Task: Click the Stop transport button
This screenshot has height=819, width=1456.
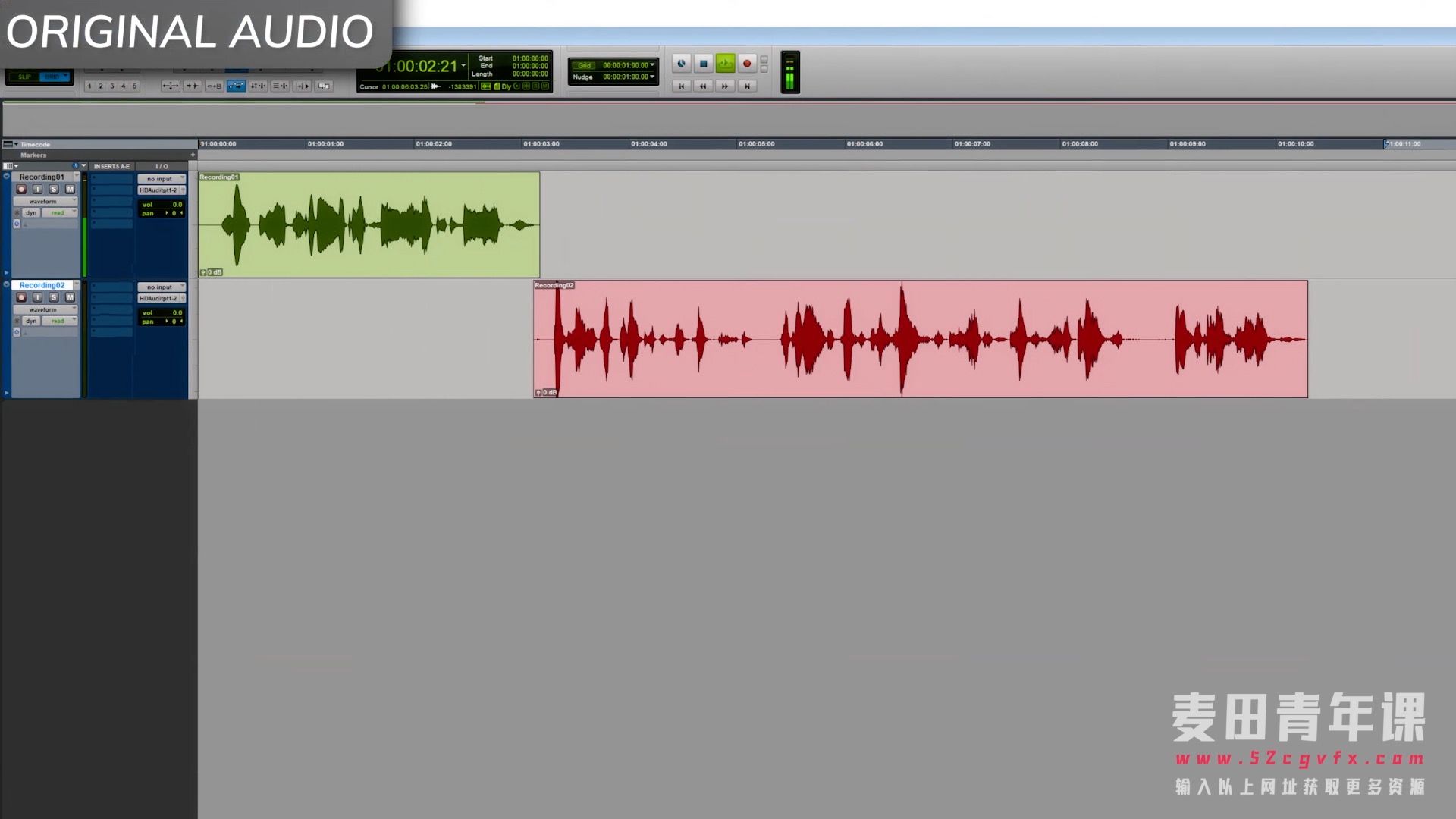Action: tap(703, 64)
